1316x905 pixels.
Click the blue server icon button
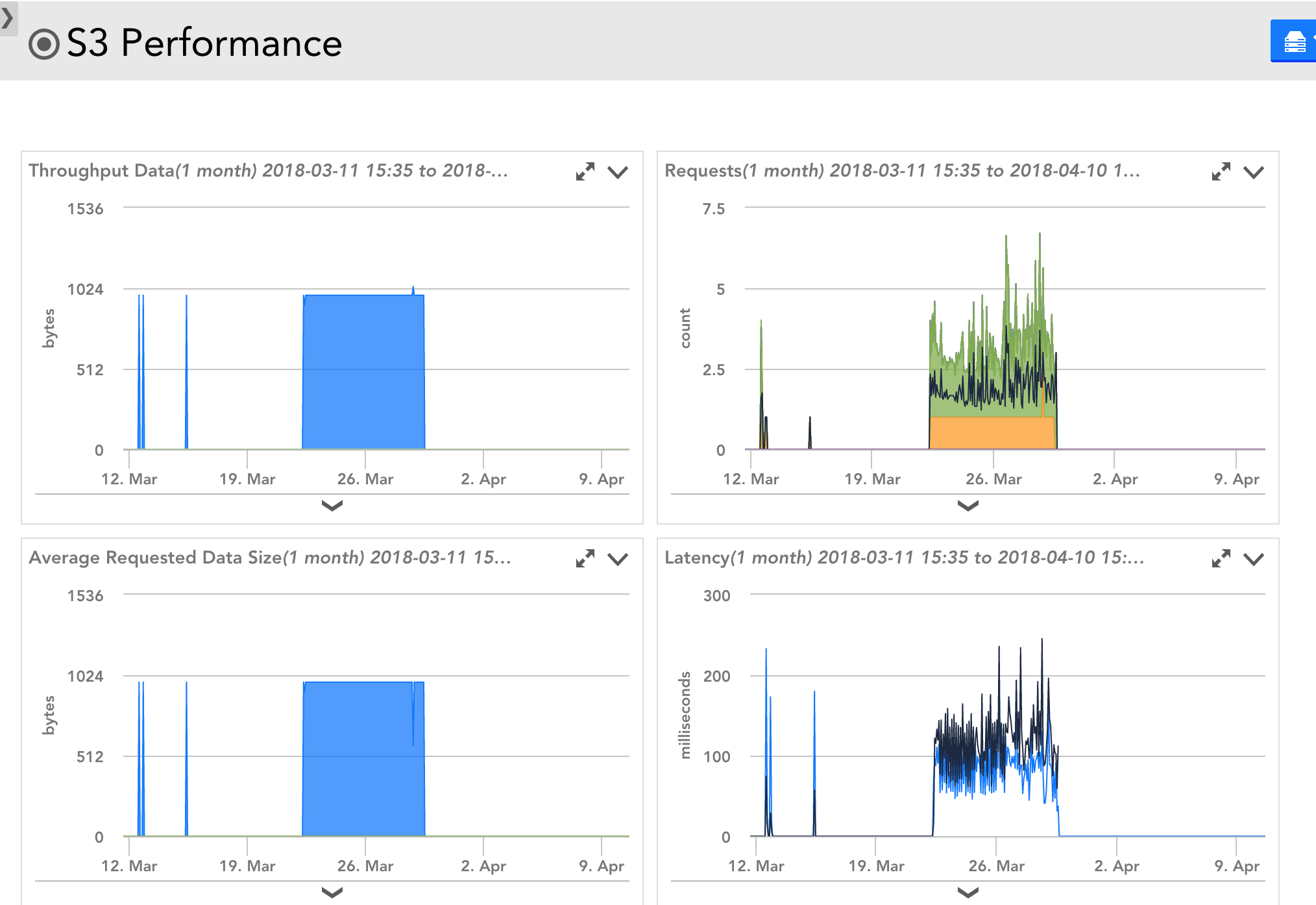pos(1294,42)
